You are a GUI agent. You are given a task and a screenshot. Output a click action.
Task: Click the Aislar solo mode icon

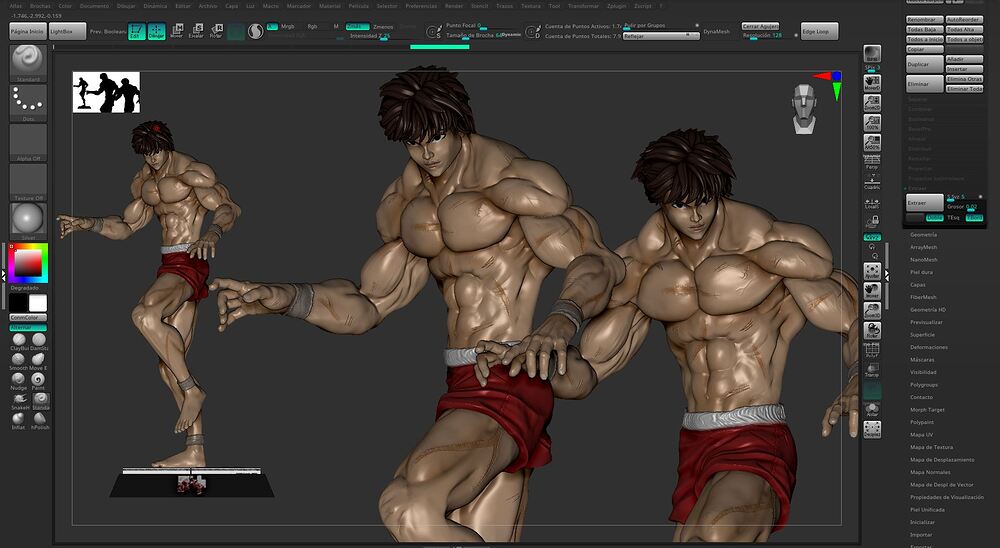(872, 410)
